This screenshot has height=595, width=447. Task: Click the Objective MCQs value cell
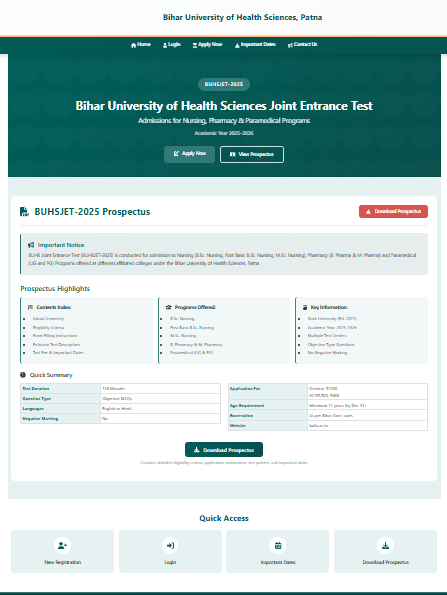coord(160,399)
